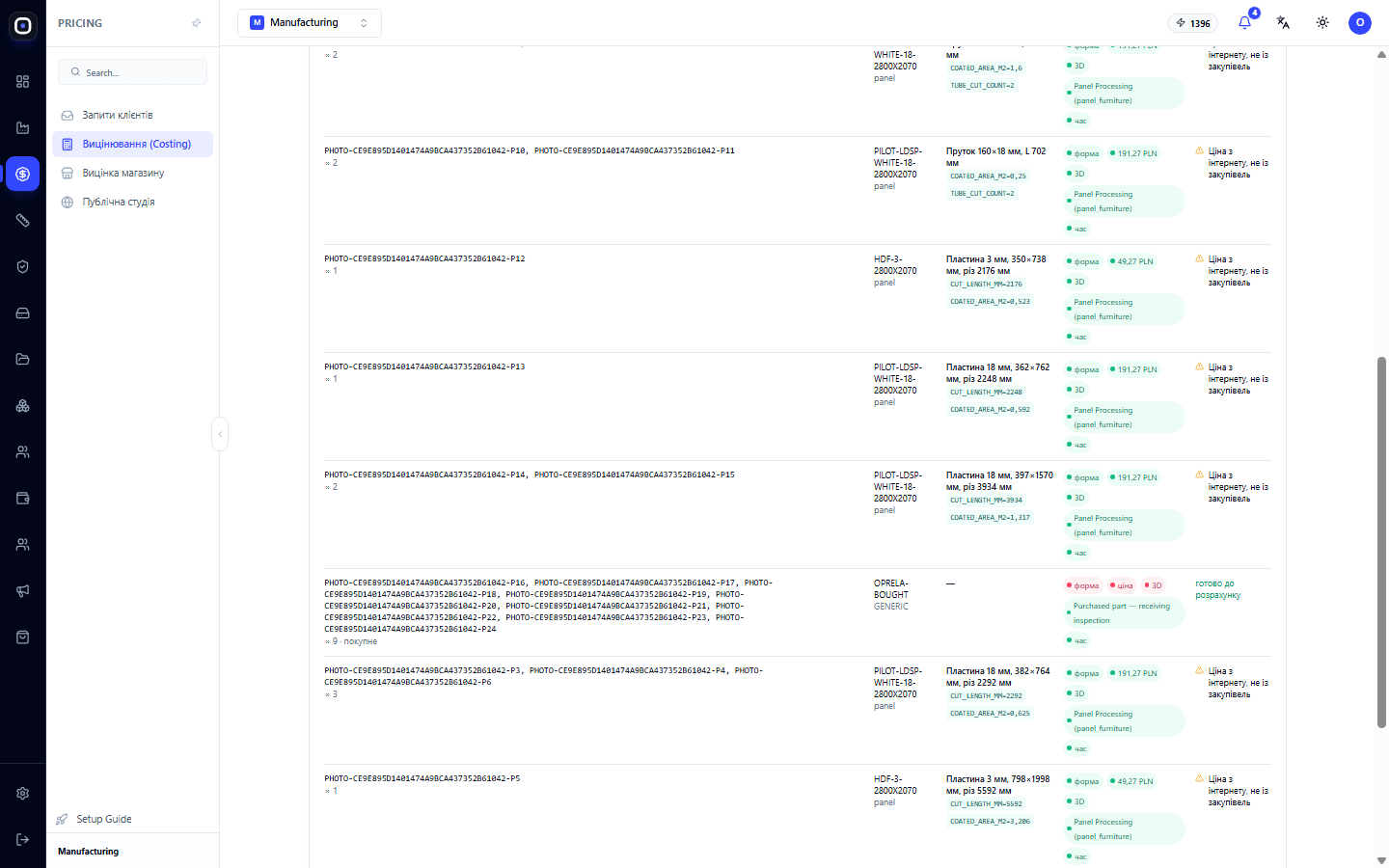Image resolution: width=1389 pixels, height=868 pixels.
Task: Open Публічна студія menu item
Action: pos(133,202)
